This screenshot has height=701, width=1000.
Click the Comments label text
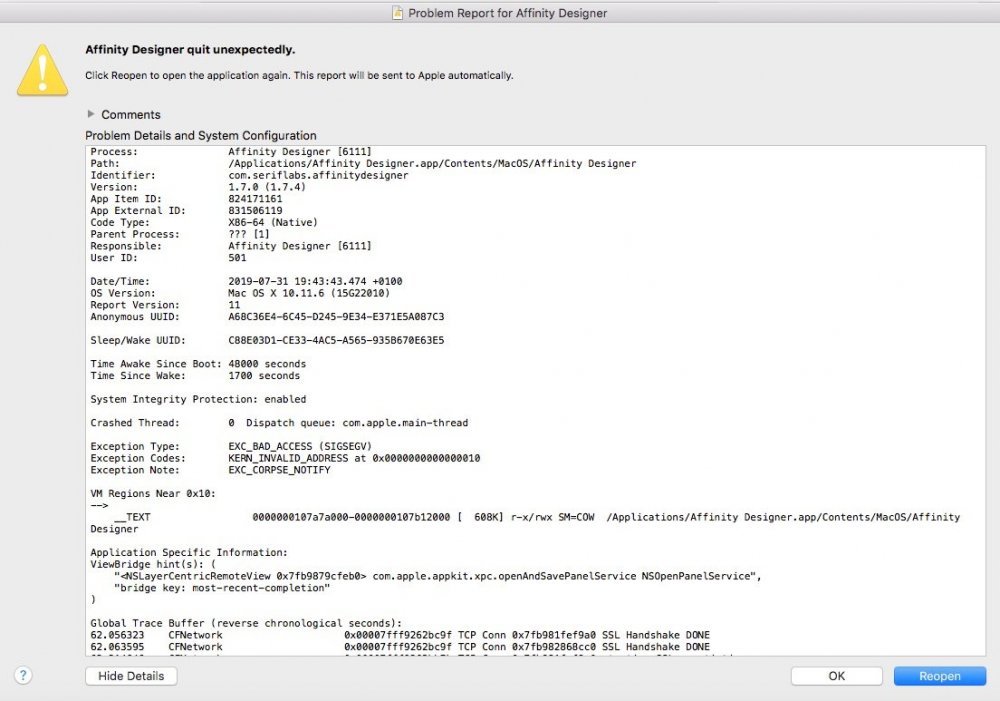(131, 114)
